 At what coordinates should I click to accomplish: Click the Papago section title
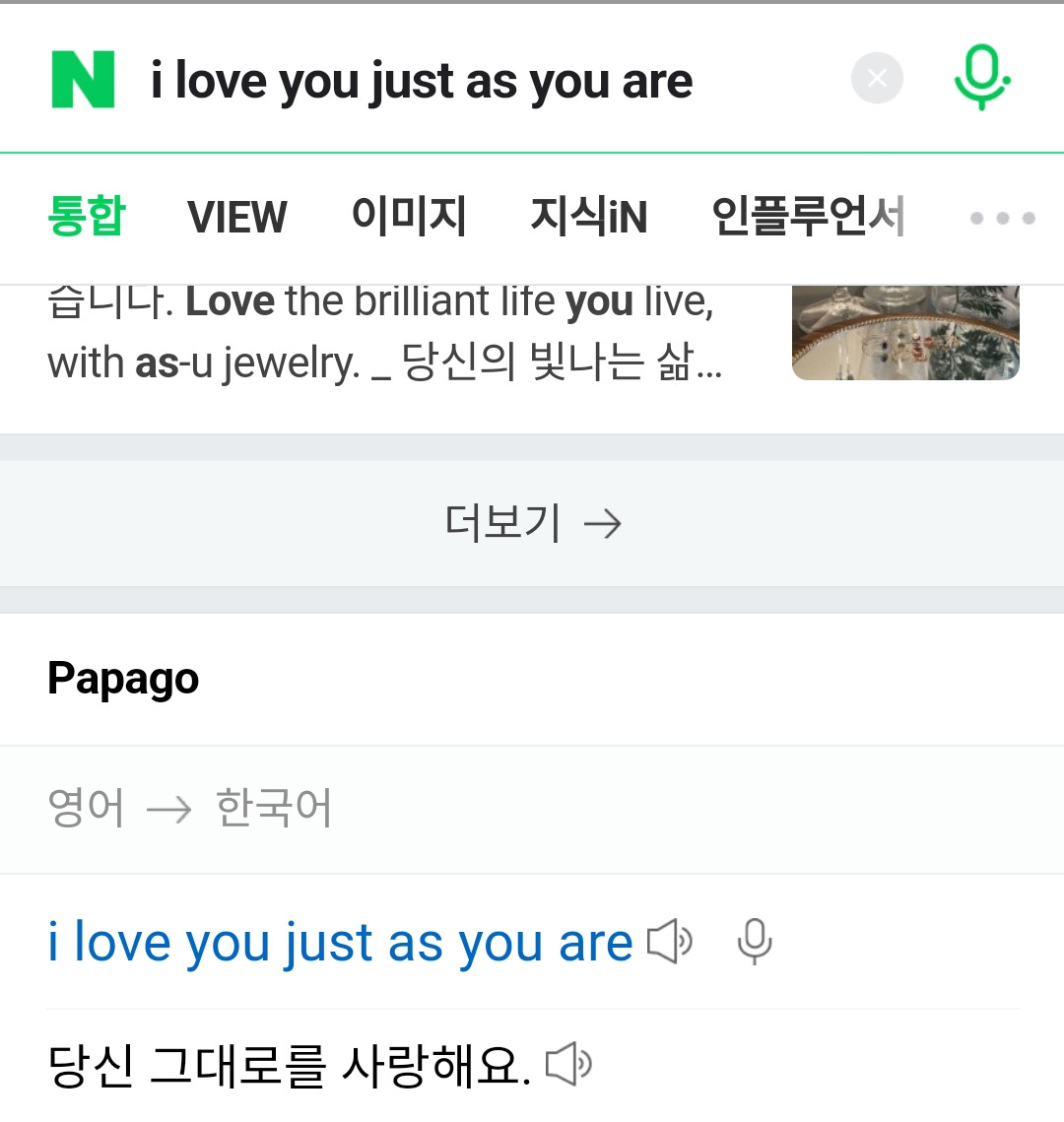pos(123,679)
